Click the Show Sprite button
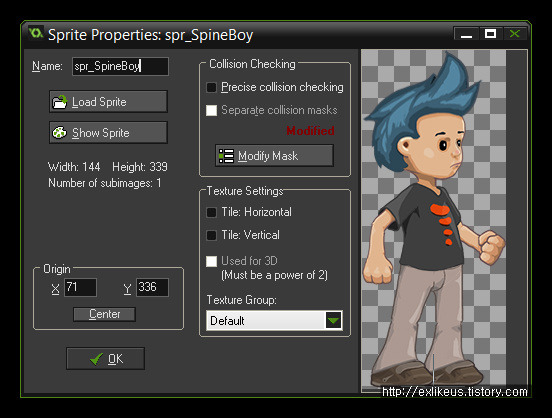The width and height of the screenshot is (552, 418). click(x=108, y=132)
